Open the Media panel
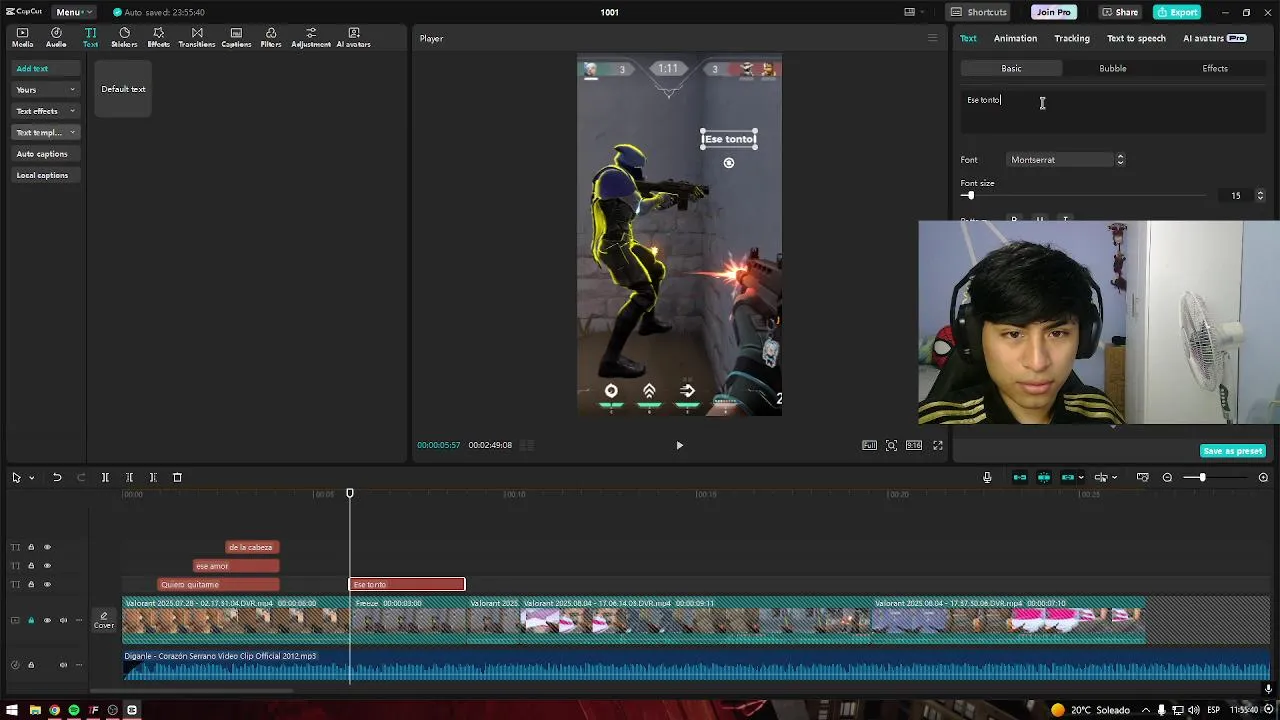The height and width of the screenshot is (720, 1280). [x=22, y=38]
